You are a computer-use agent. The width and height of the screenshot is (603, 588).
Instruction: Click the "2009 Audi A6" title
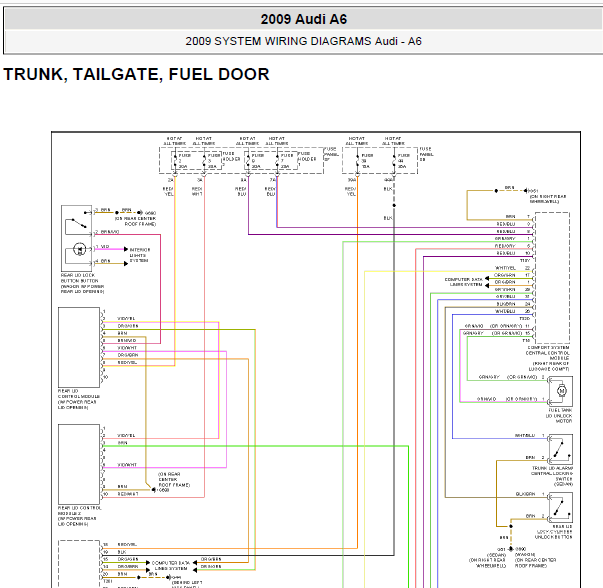tap(303, 19)
